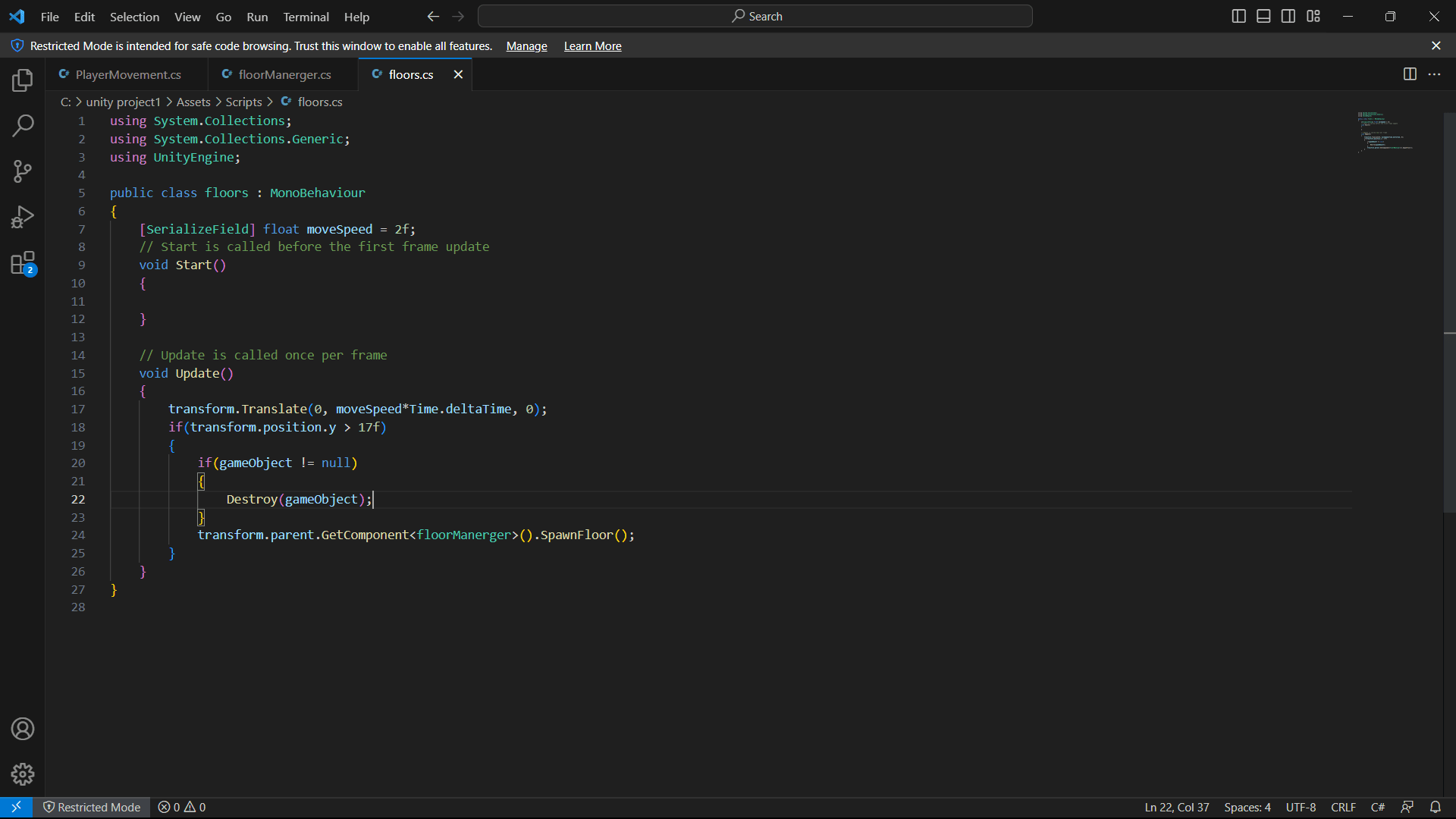Toggle the bottom panel layout button

point(1263,16)
